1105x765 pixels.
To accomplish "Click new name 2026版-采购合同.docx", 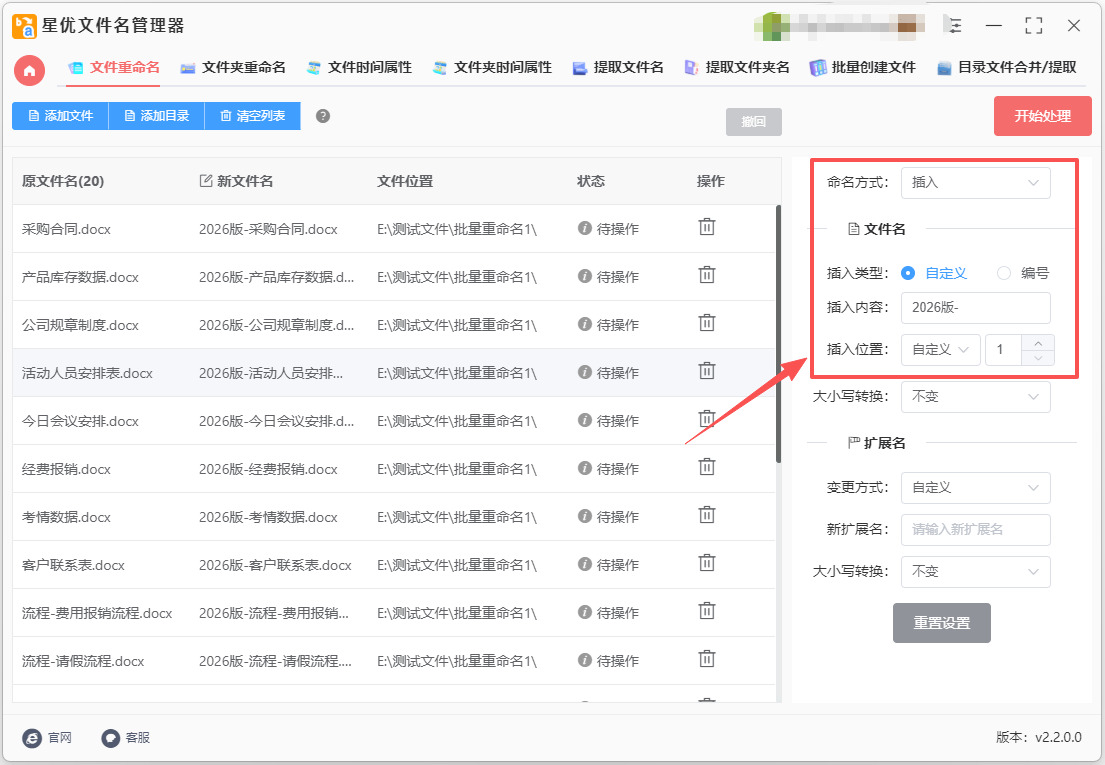I will (268, 229).
